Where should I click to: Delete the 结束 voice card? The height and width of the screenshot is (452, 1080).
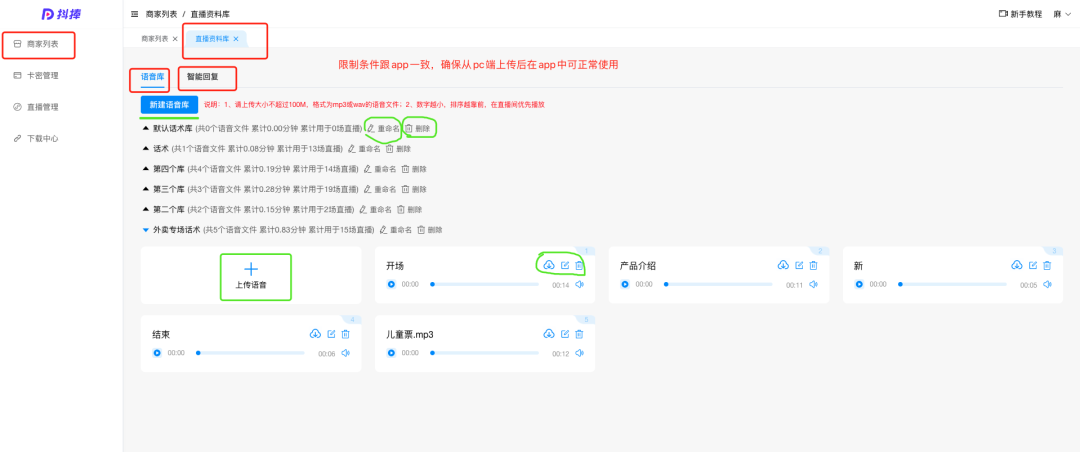tap(346, 334)
